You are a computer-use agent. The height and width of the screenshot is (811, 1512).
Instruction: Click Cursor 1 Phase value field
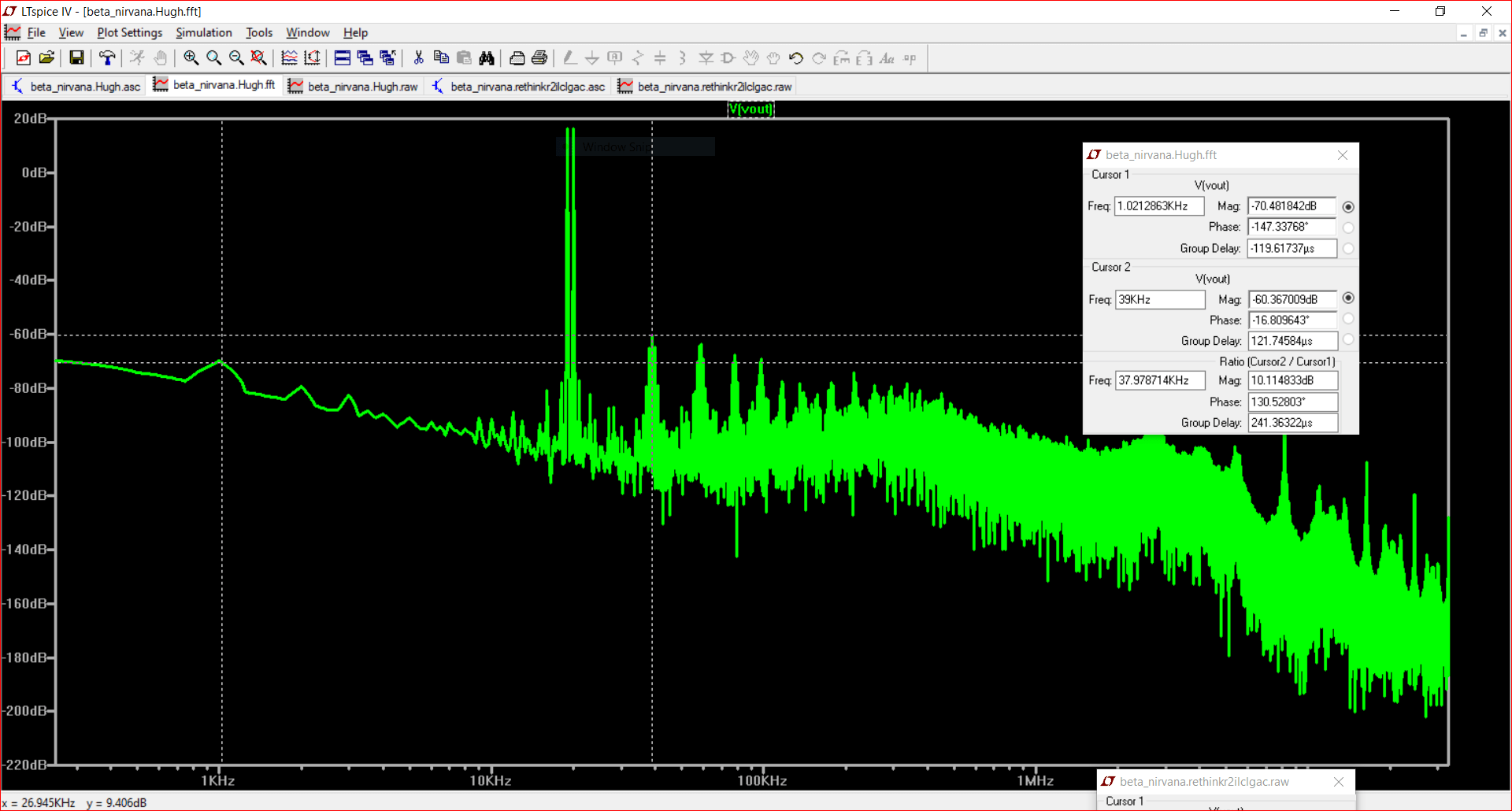1292,227
